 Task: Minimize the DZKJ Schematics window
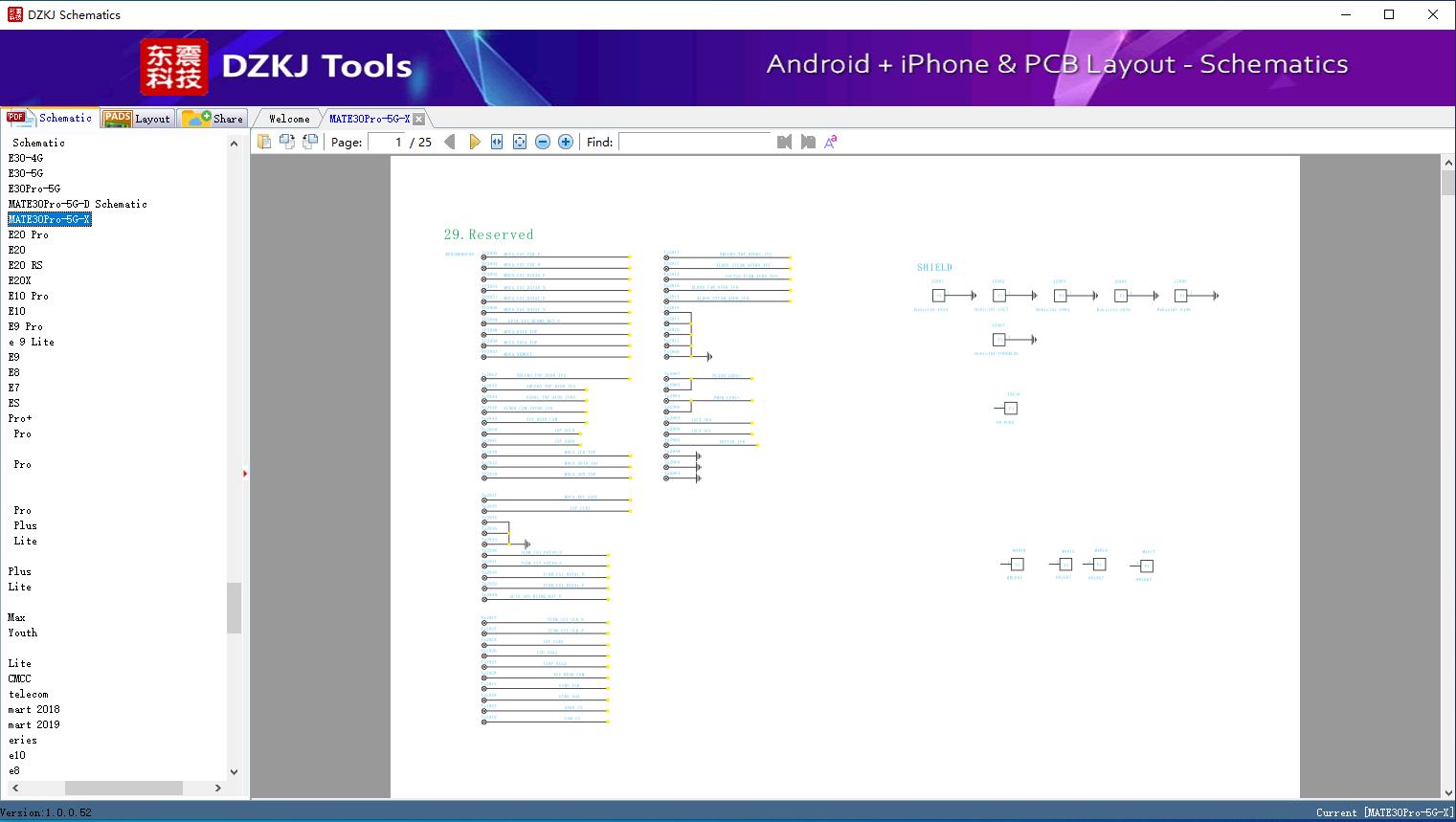click(1345, 14)
